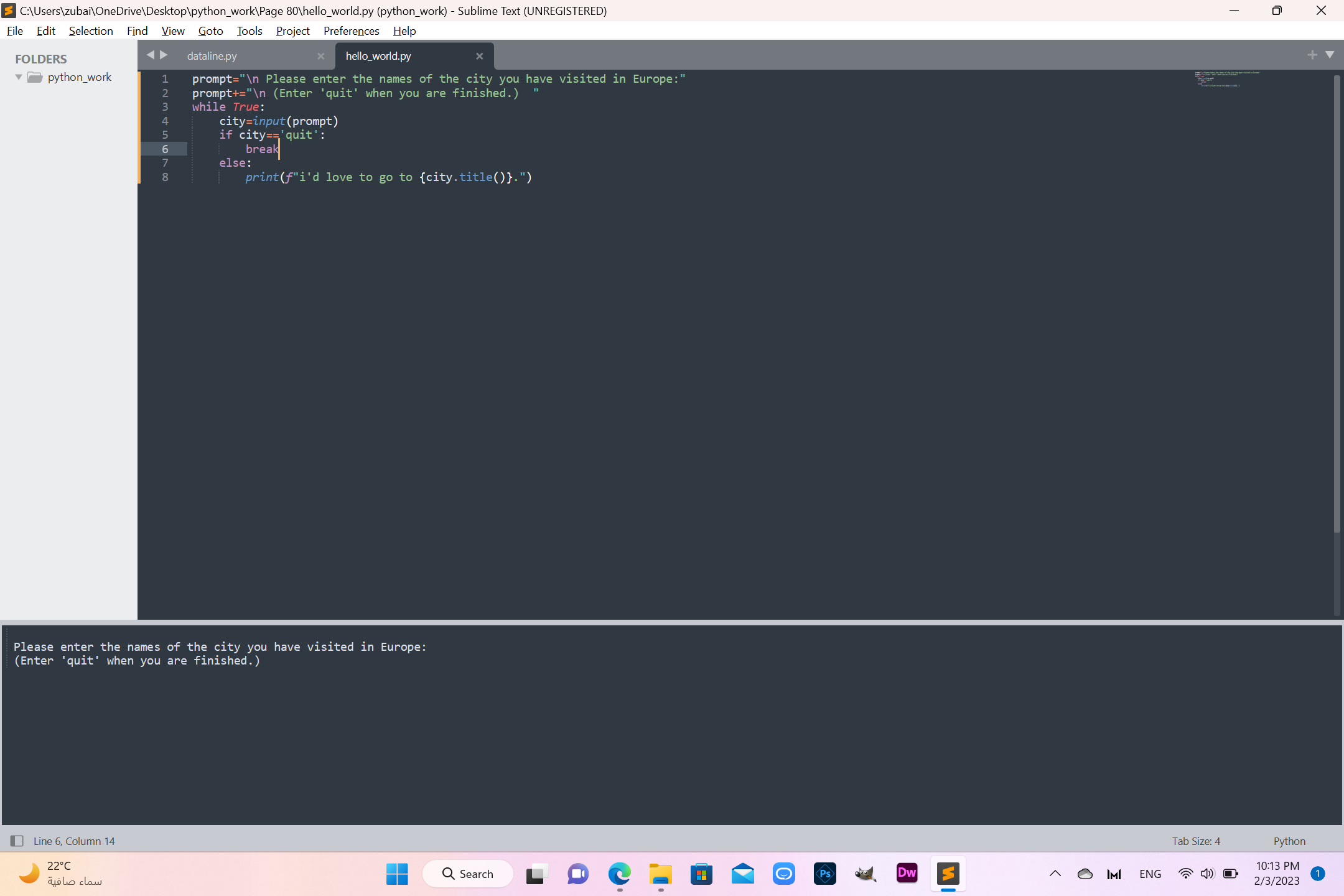Open Dreamweaver from the taskbar
The height and width of the screenshot is (896, 1344).
pyautogui.click(x=907, y=874)
